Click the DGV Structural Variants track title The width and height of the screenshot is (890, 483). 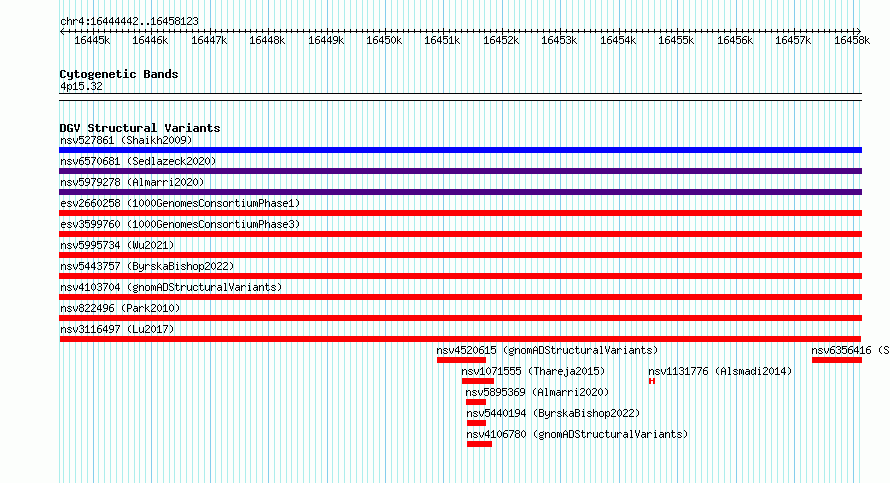point(140,128)
